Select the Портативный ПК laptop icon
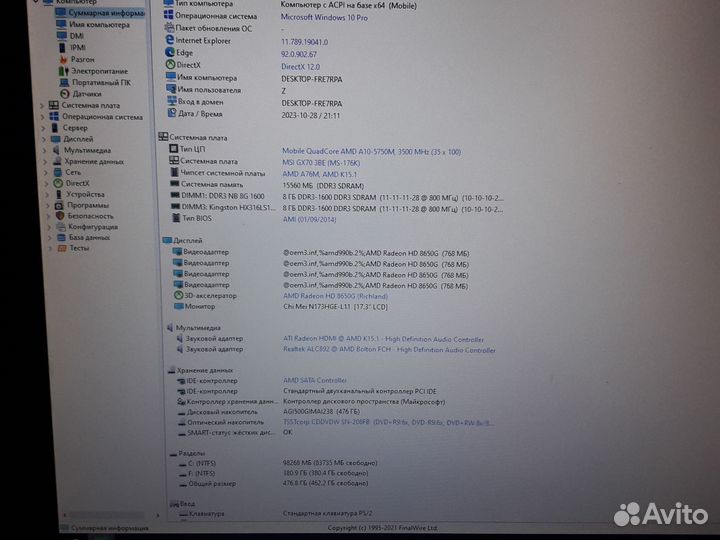This screenshot has height=540, width=720. point(64,83)
